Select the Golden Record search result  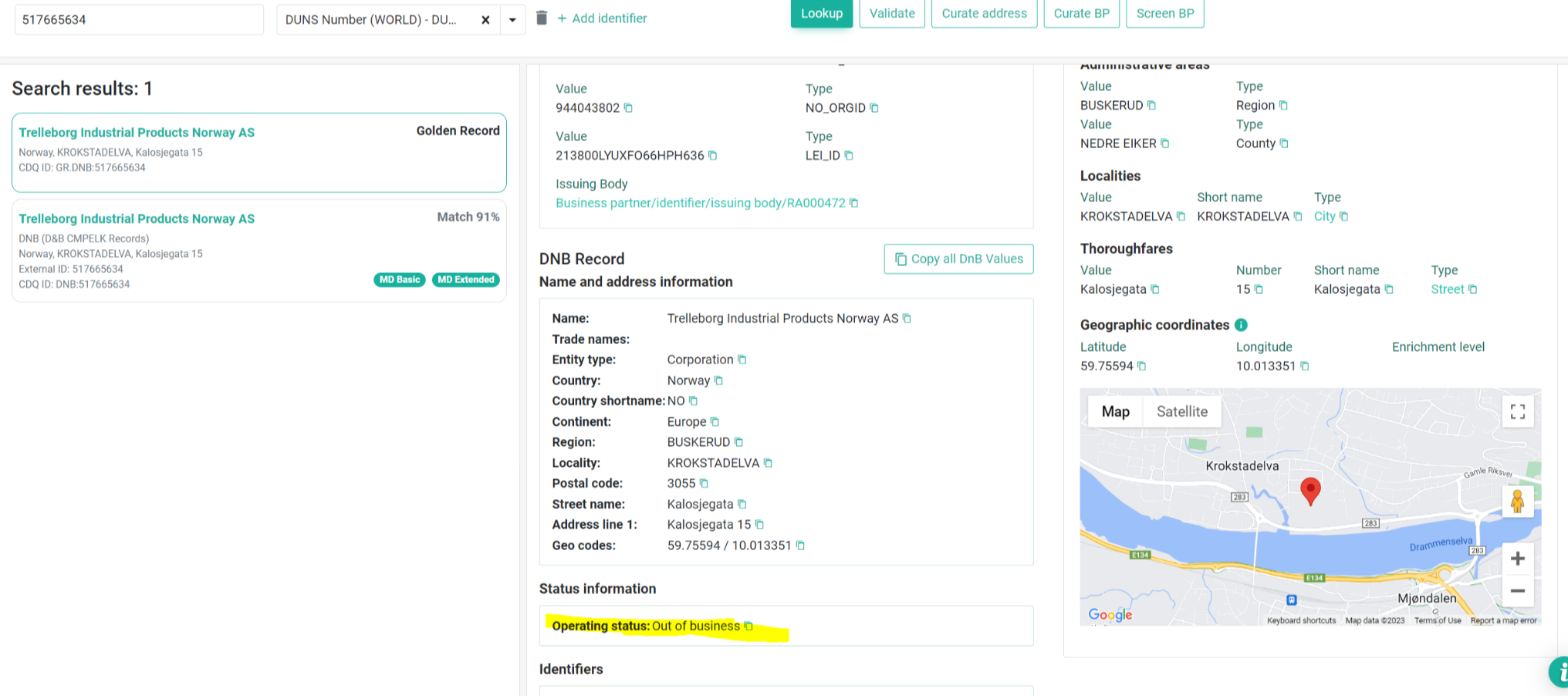coord(259,152)
